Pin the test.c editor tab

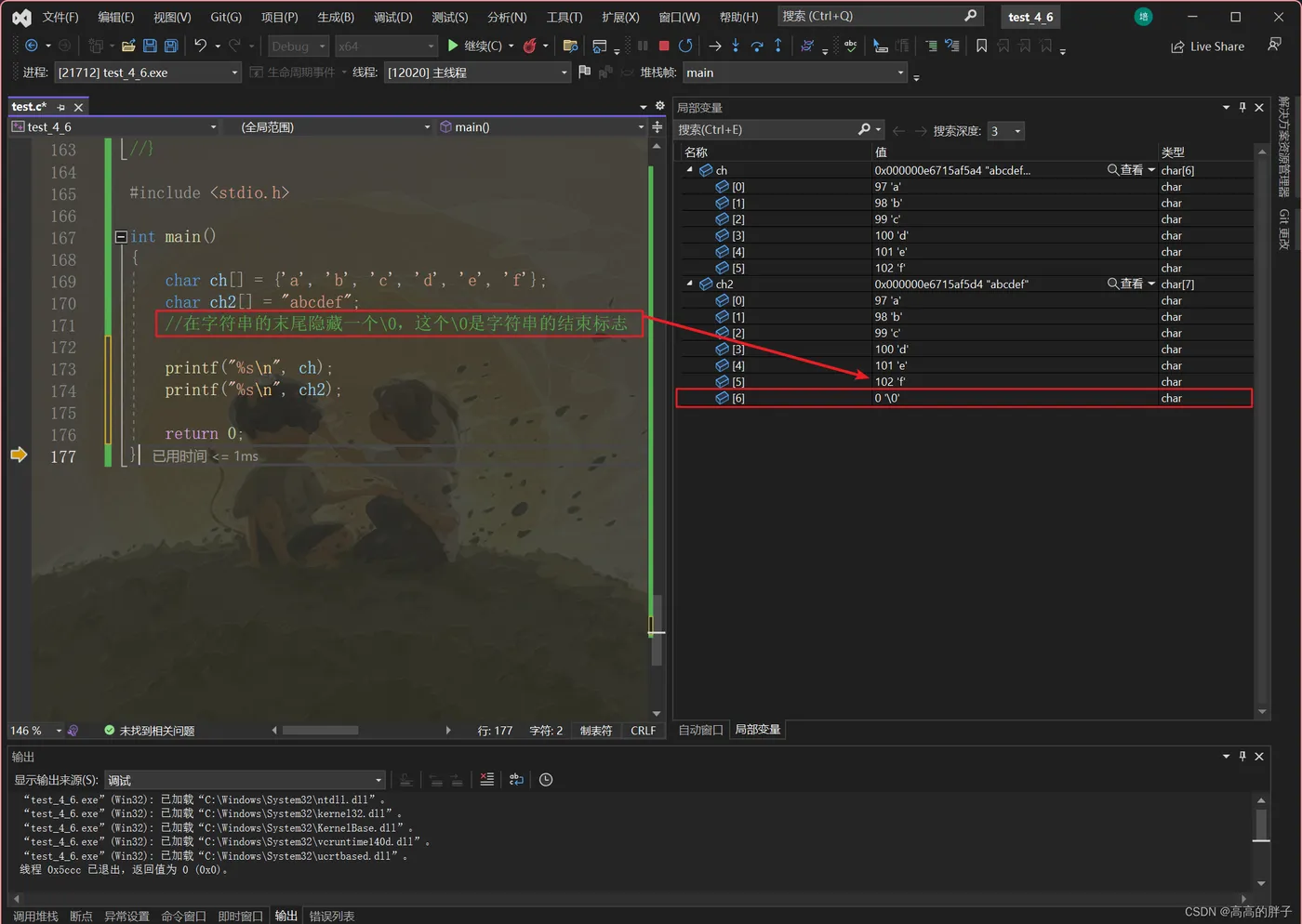[60, 107]
